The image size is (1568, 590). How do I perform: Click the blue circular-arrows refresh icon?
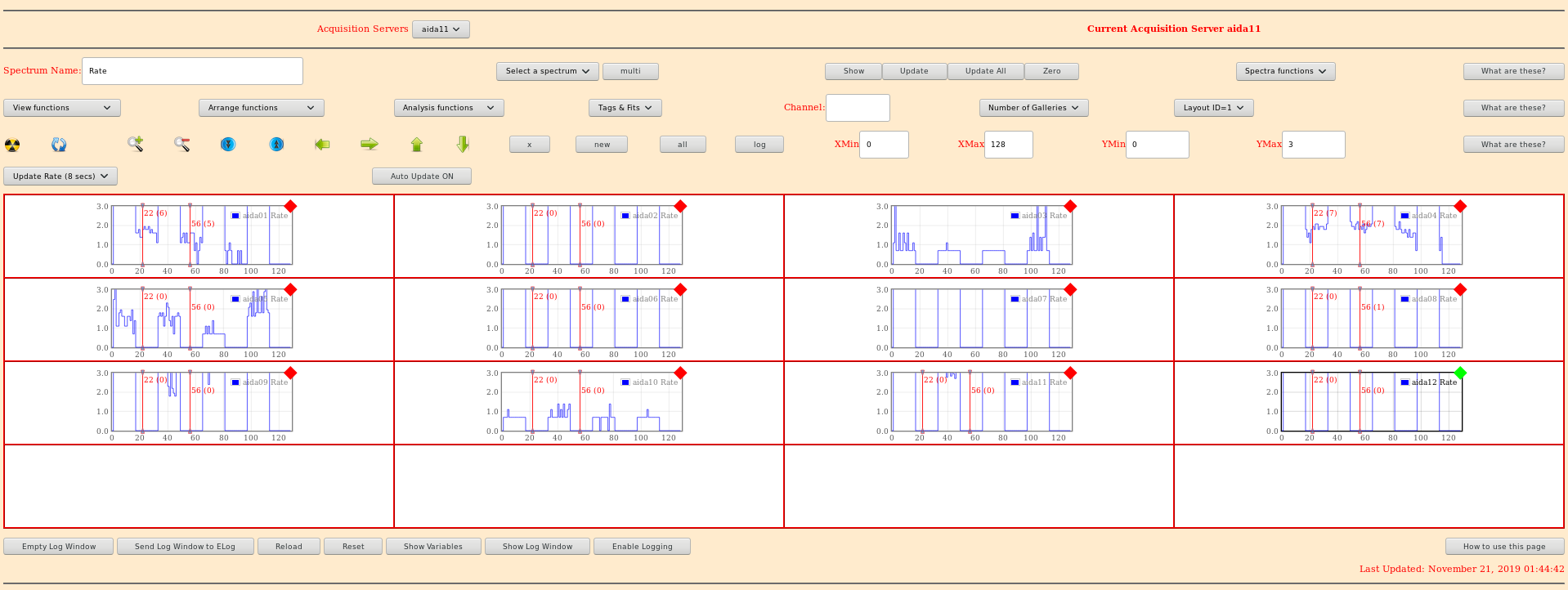(x=59, y=145)
